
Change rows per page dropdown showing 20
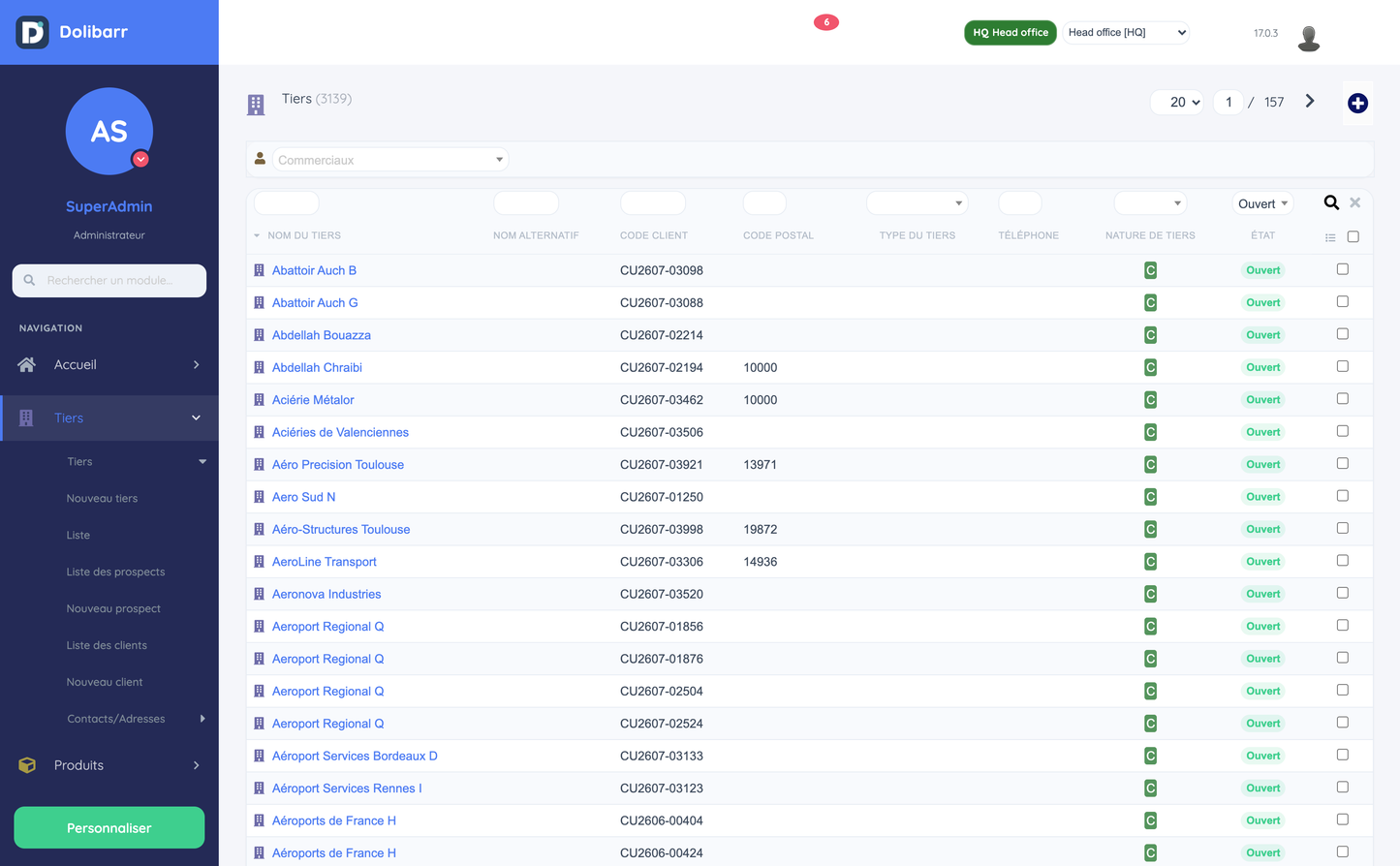point(1177,102)
